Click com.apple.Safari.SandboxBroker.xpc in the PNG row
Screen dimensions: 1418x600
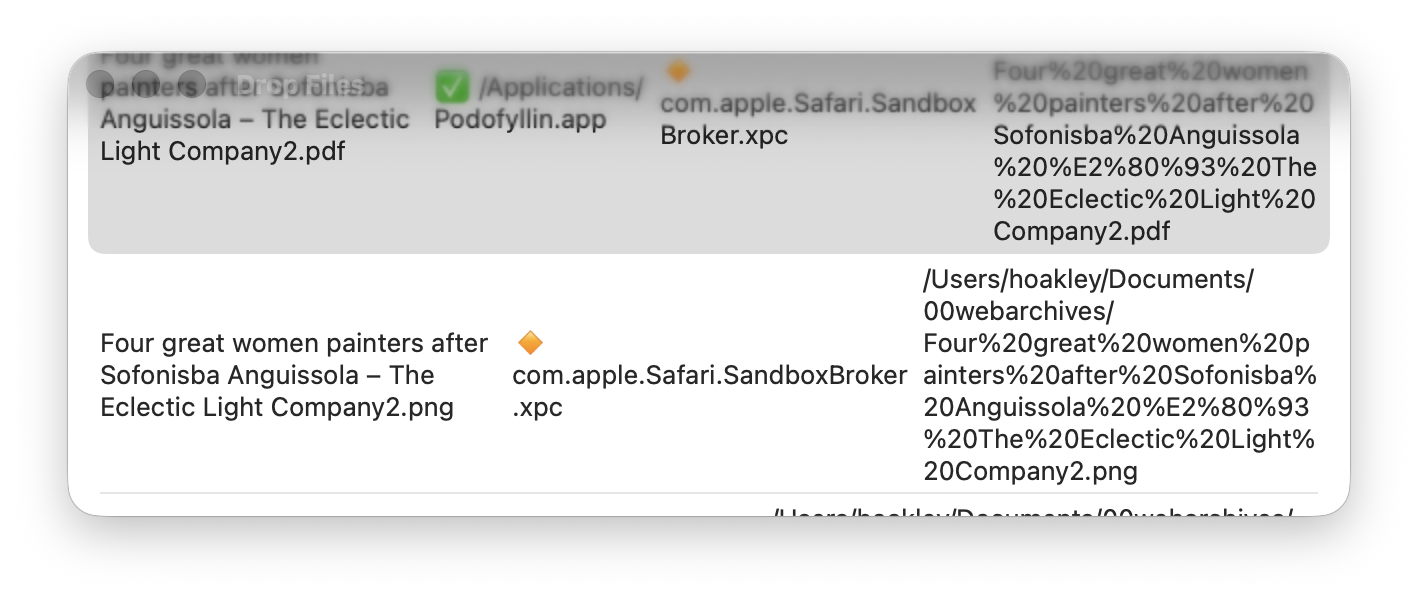[x=709, y=376]
